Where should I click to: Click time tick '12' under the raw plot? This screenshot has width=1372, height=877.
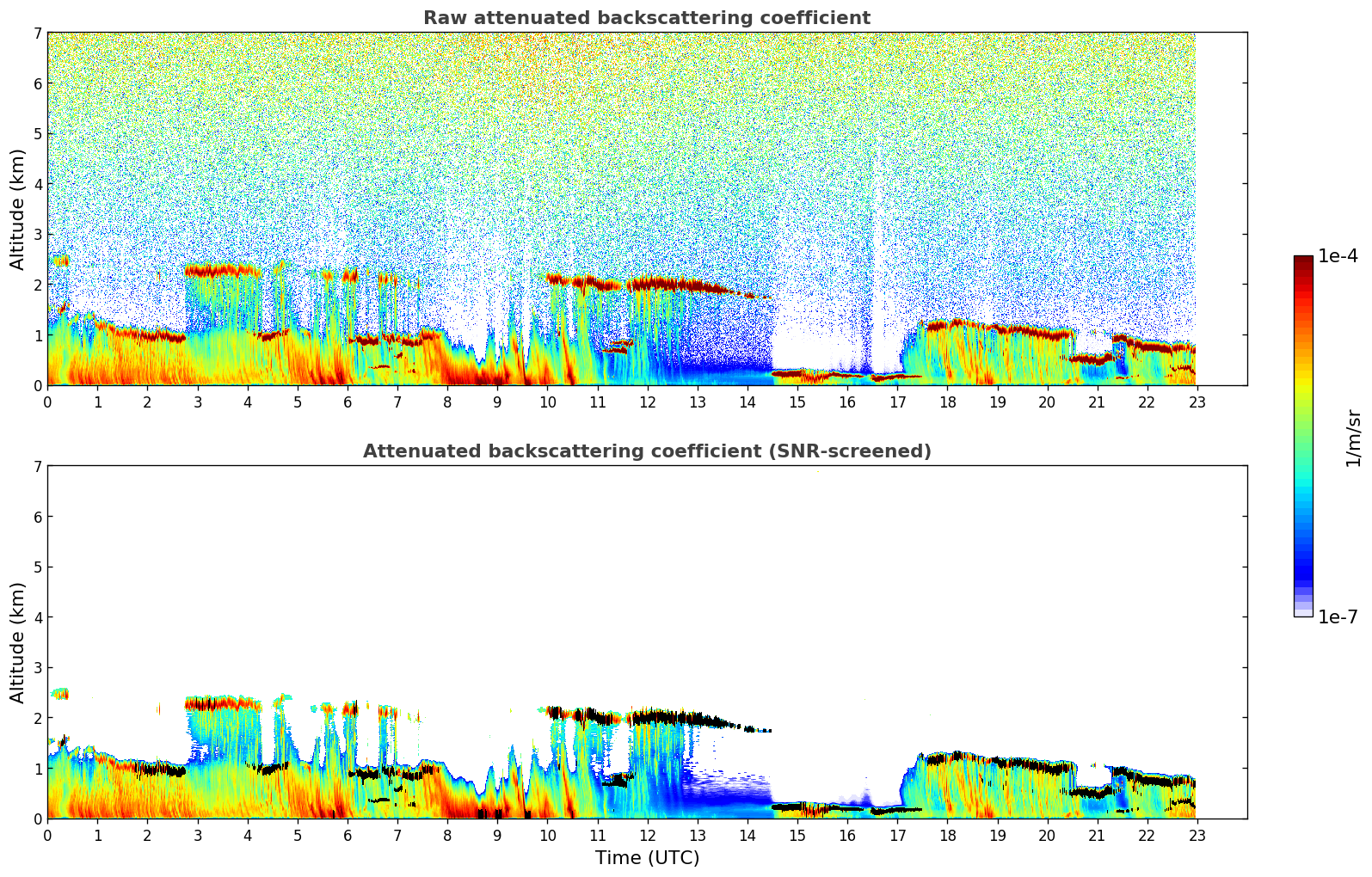coord(647,402)
